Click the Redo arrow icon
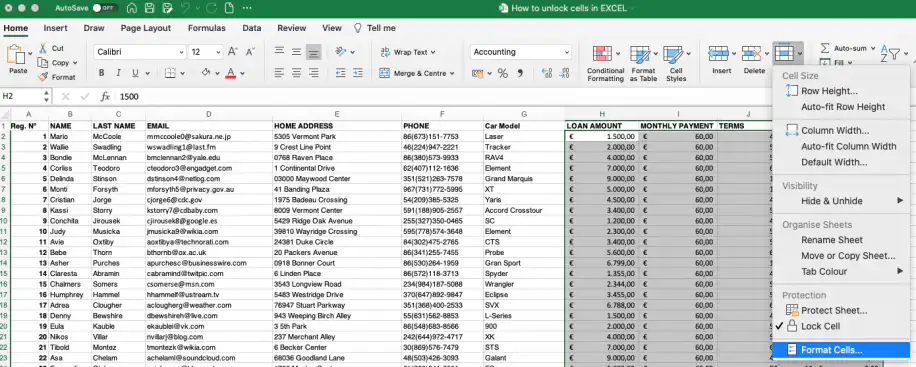 point(211,8)
